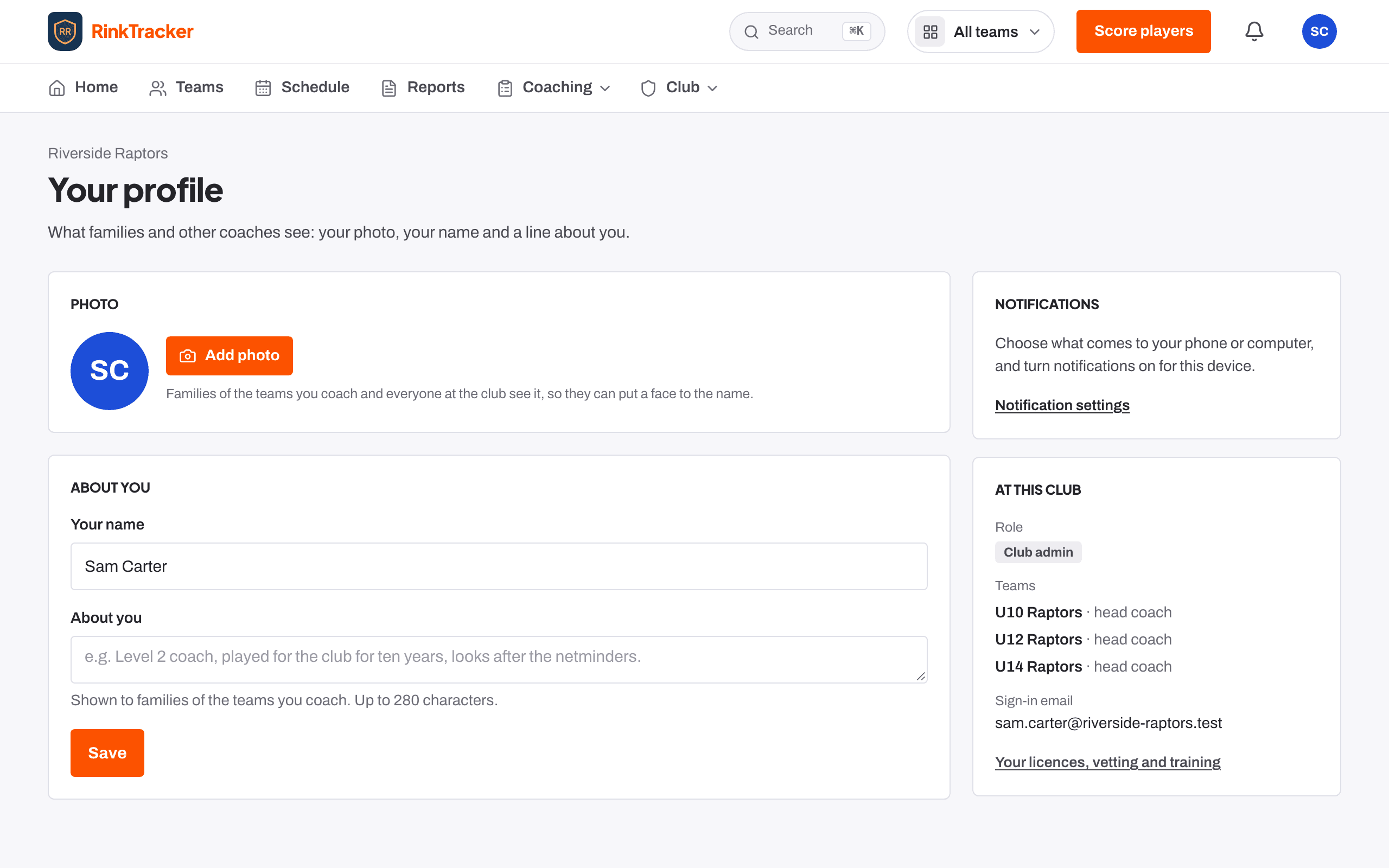Screen dimensions: 1389x868
Task: Open Notification settings link
Action: [1062, 405]
